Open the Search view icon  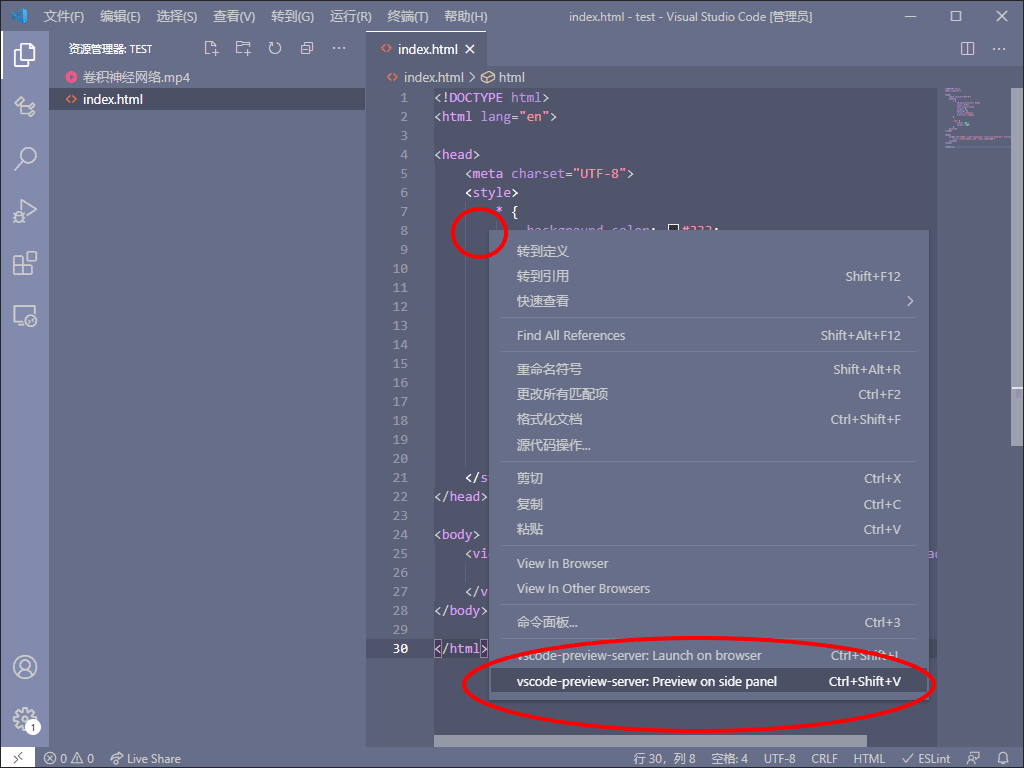tap(25, 158)
